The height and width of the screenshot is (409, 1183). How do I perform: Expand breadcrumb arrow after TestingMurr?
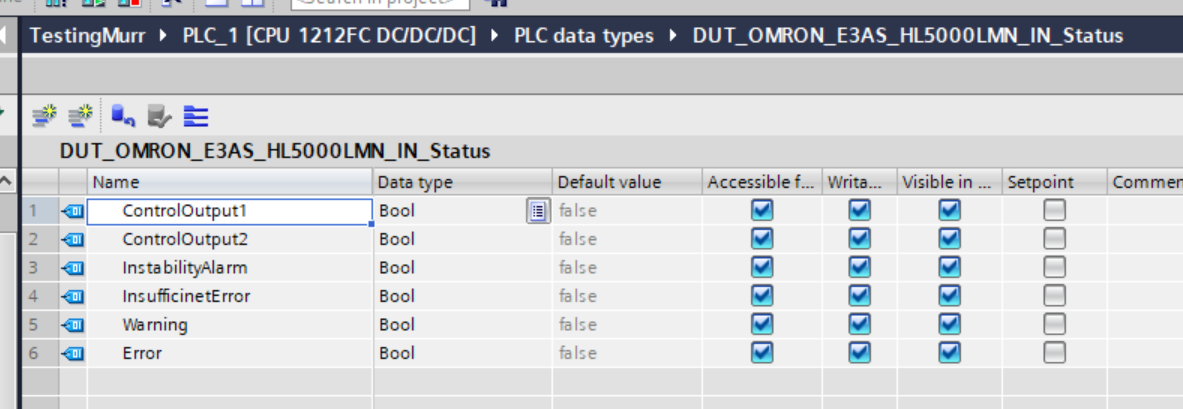point(164,35)
